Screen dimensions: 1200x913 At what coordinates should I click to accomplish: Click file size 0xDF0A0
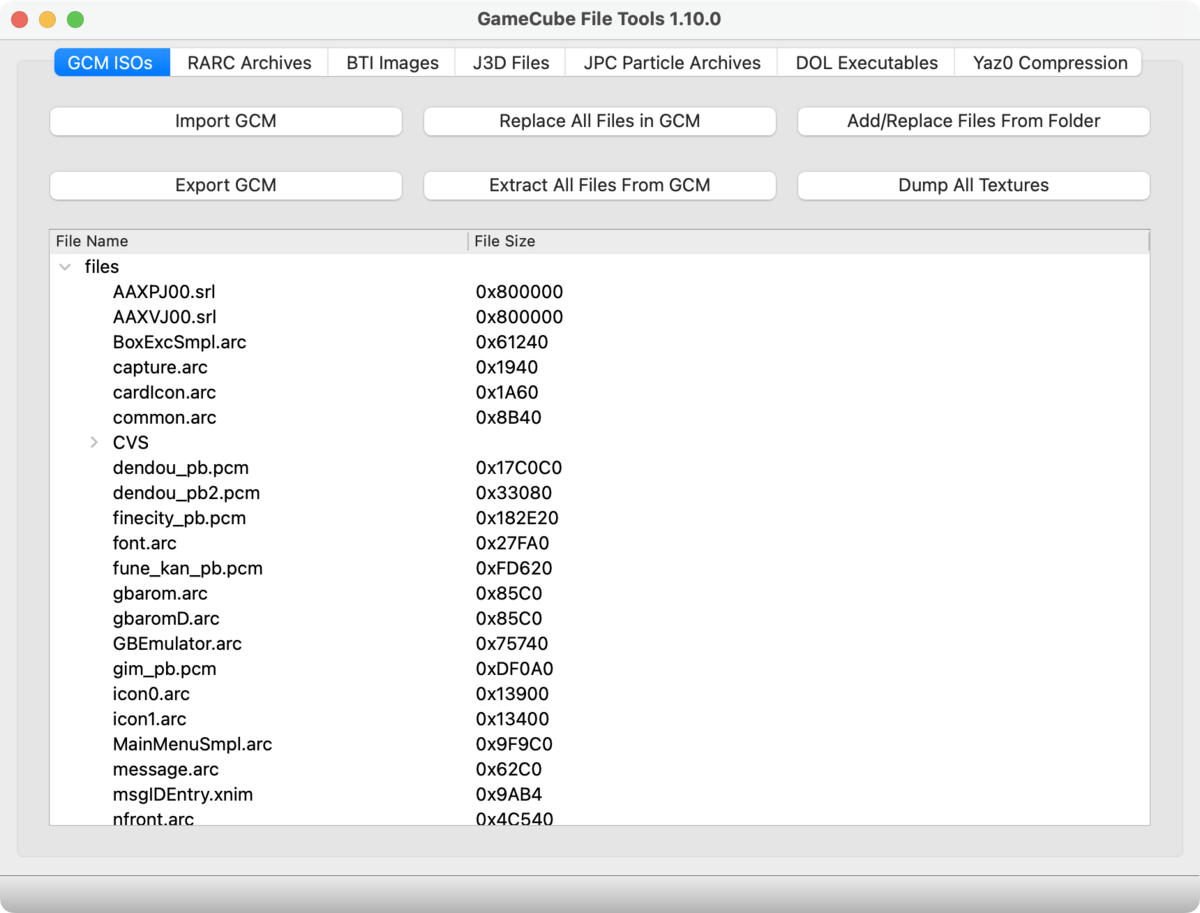(514, 669)
